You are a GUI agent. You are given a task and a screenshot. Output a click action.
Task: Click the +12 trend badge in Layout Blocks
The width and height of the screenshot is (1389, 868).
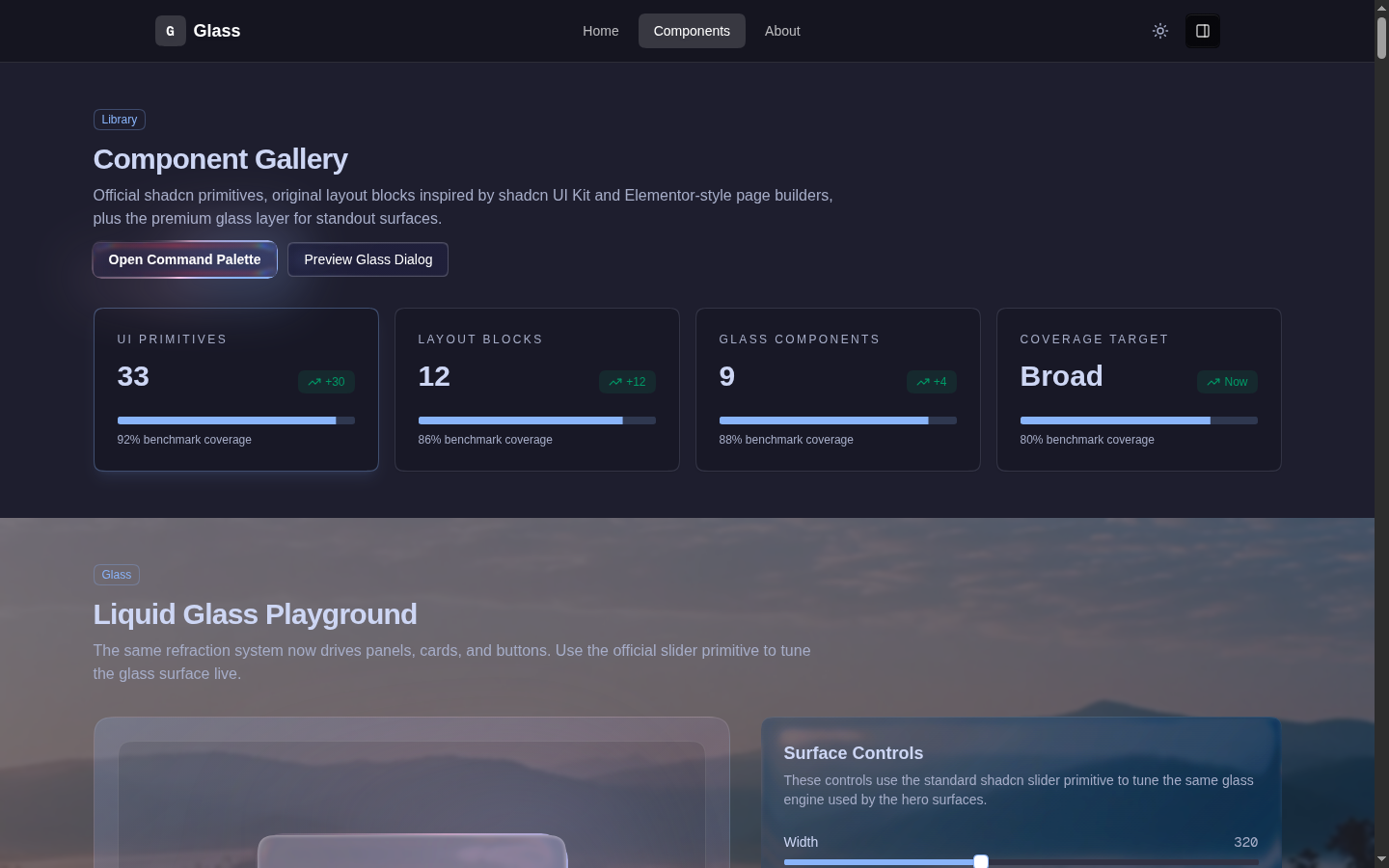pos(627,382)
